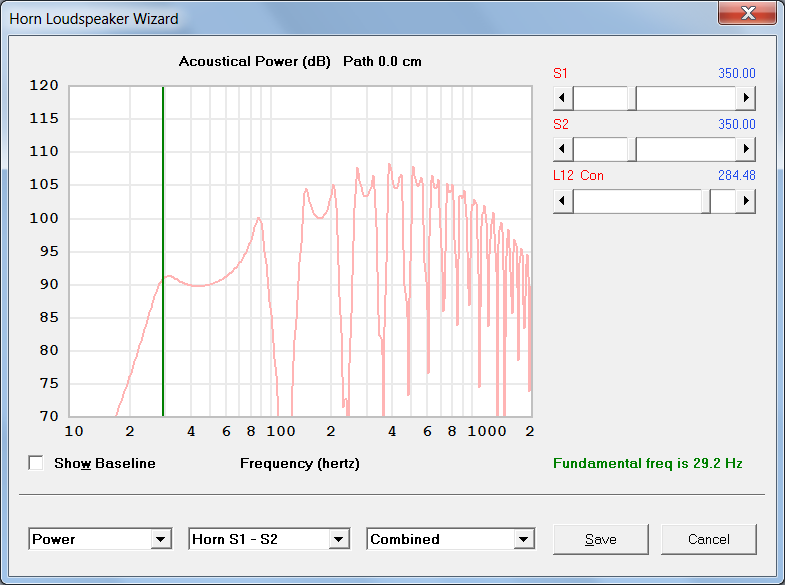This screenshot has height=585, width=785.
Task: Click the Frequency (hertz) axis label
Action: point(300,463)
